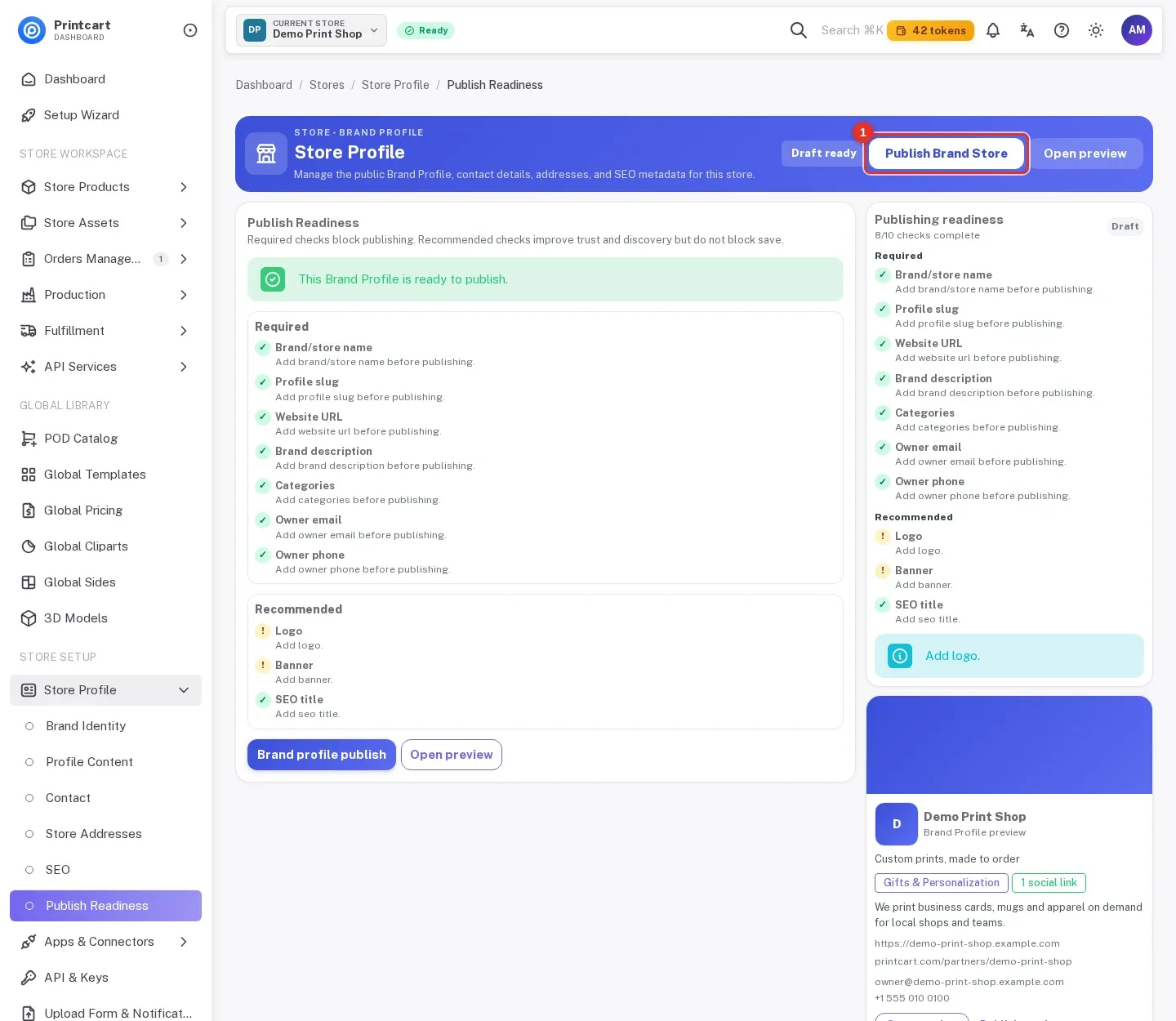
Task: Open the language translate icon
Action: coord(1027,30)
